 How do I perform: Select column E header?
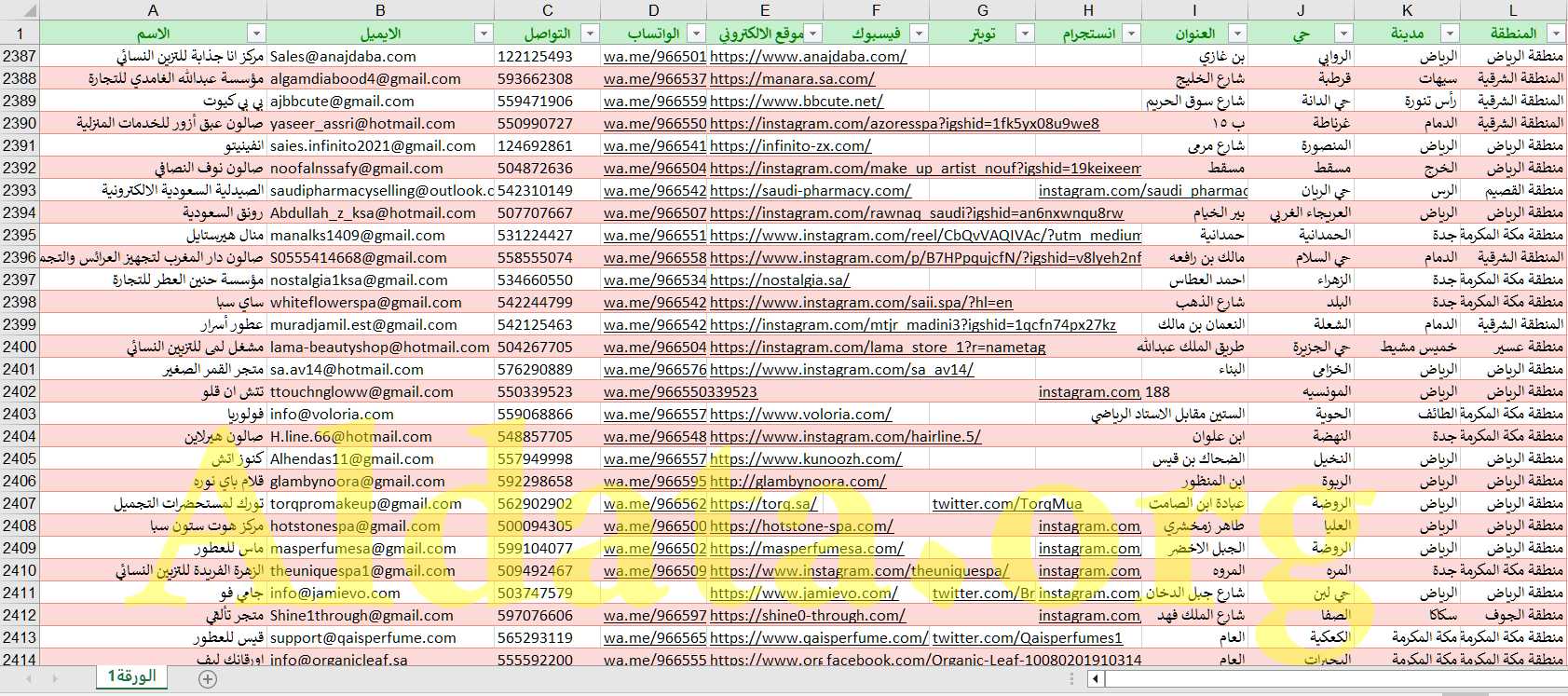click(x=765, y=11)
